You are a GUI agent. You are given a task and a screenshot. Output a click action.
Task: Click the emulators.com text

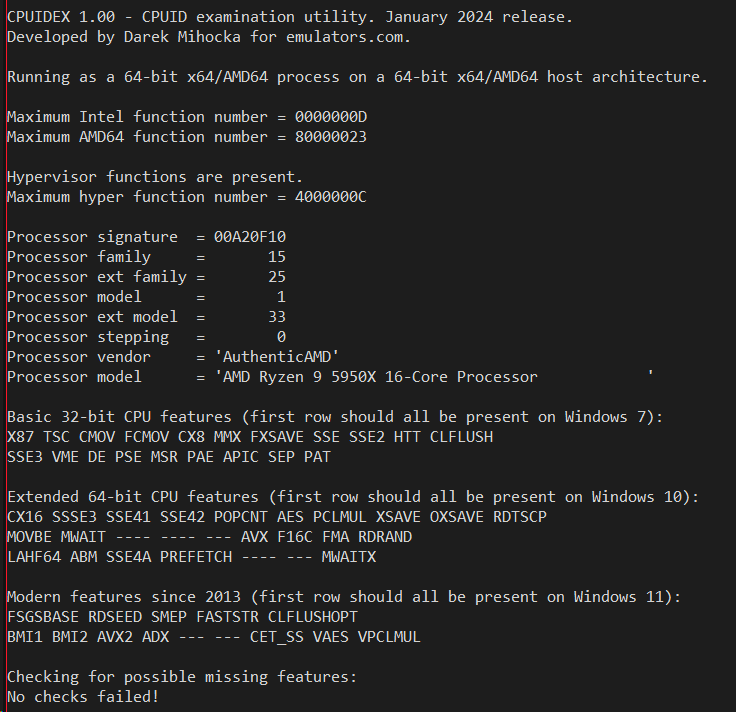tap(348, 37)
